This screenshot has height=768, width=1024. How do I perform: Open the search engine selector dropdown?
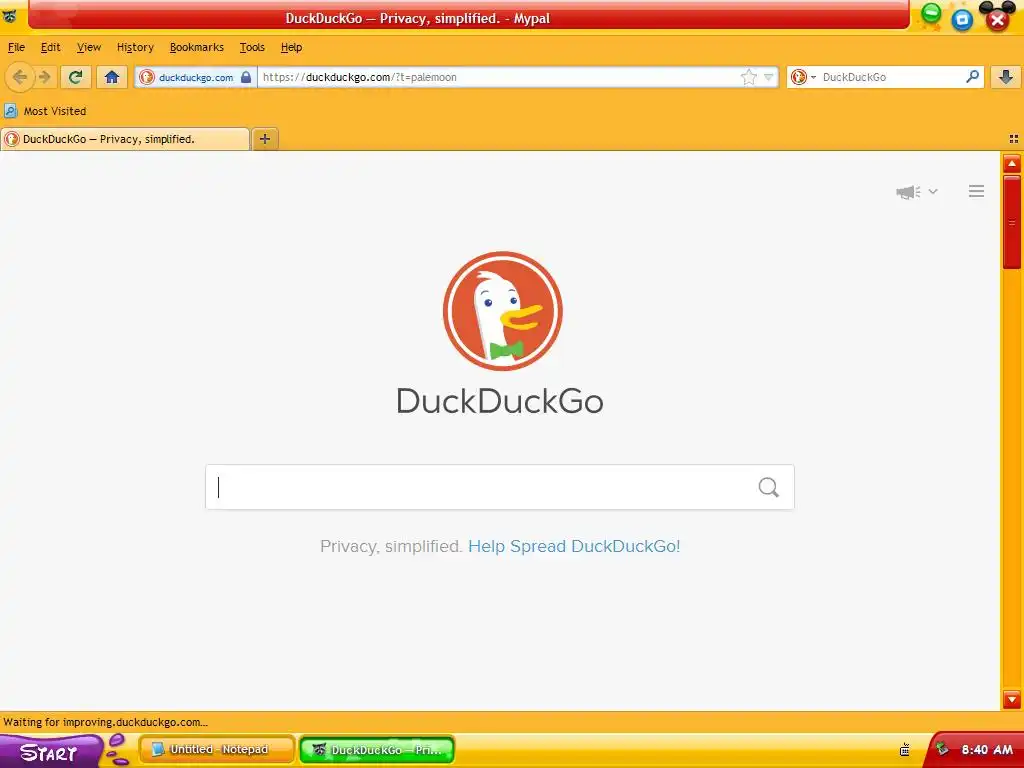(x=803, y=77)
